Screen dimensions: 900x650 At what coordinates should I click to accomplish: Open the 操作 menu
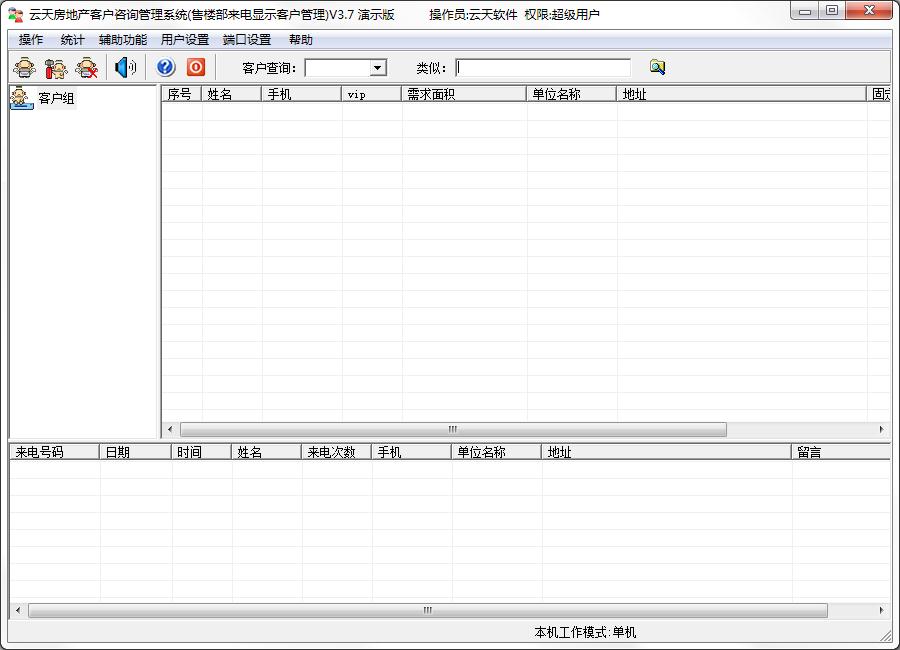tap(30, 40)
